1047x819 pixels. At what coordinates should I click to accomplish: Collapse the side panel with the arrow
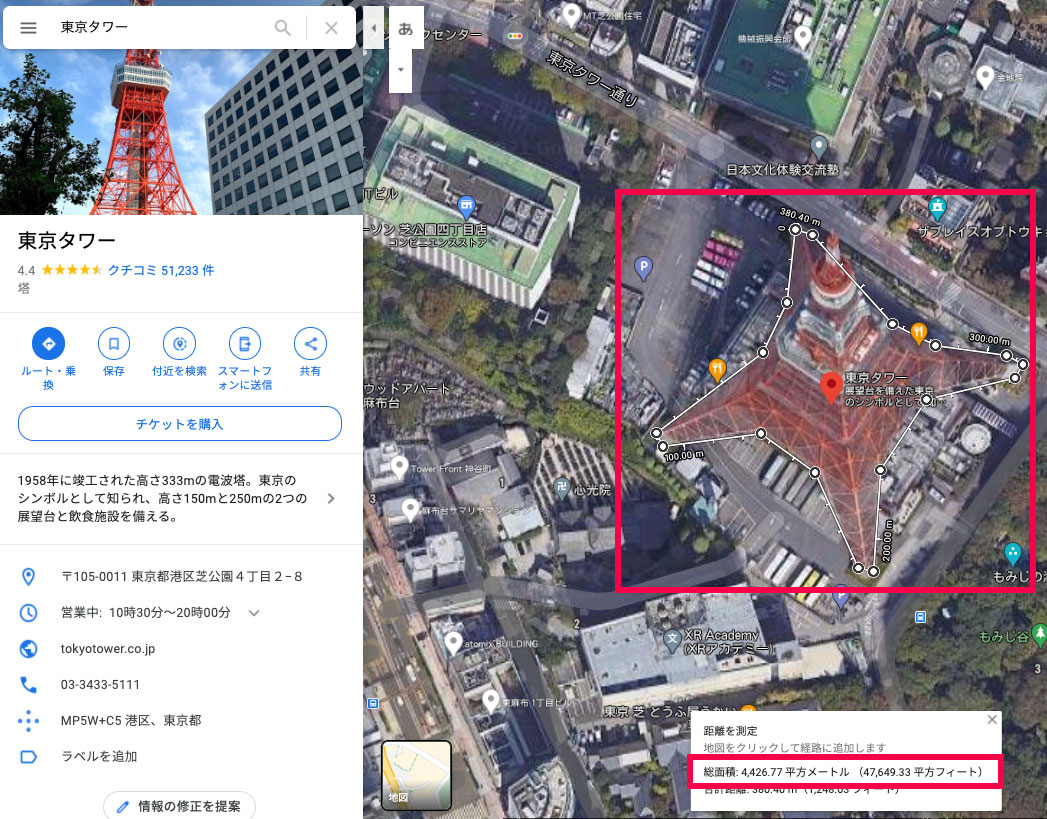tap(373, 27)
